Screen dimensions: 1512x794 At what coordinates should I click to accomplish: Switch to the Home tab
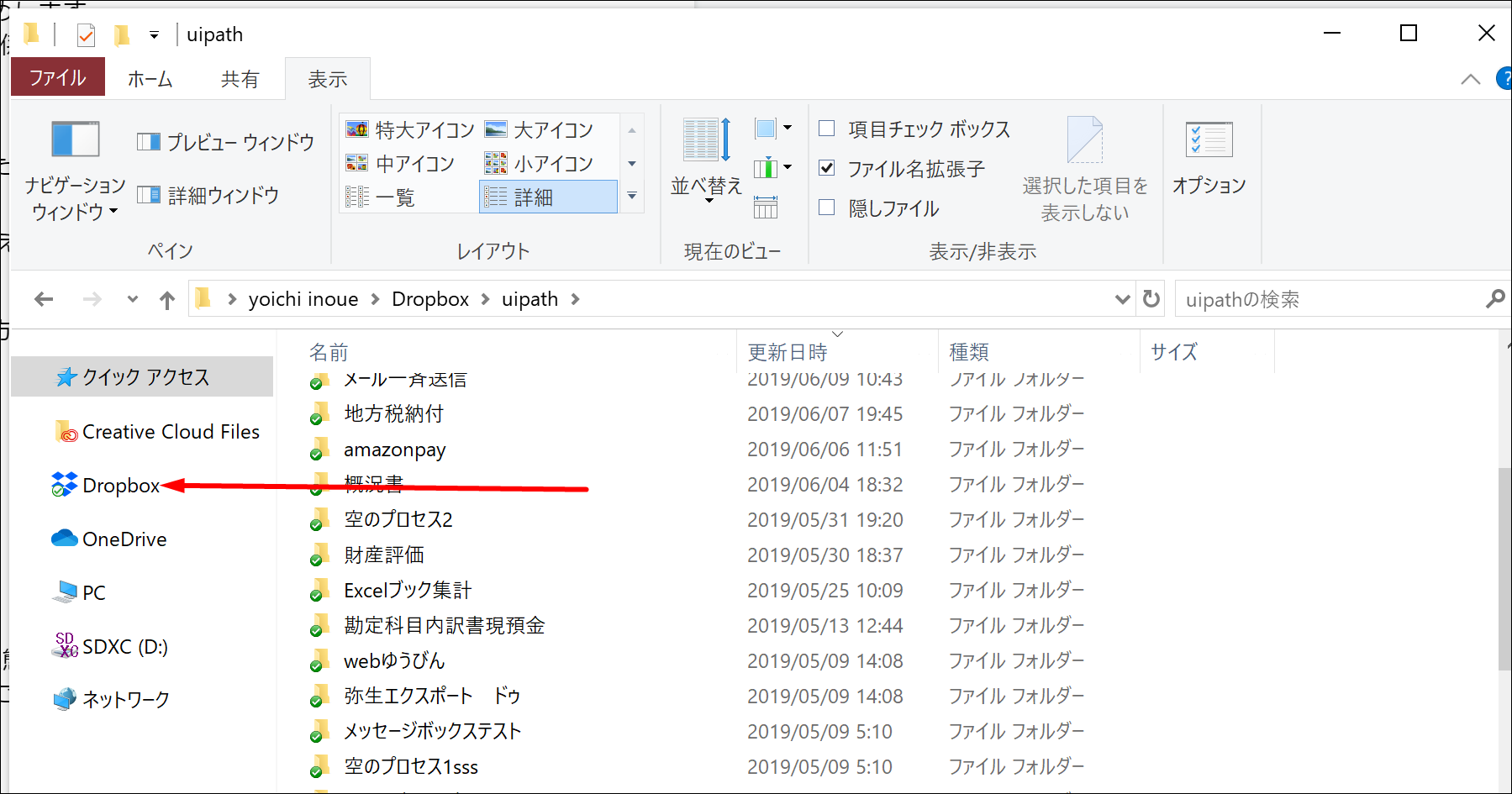pos(150,79)
